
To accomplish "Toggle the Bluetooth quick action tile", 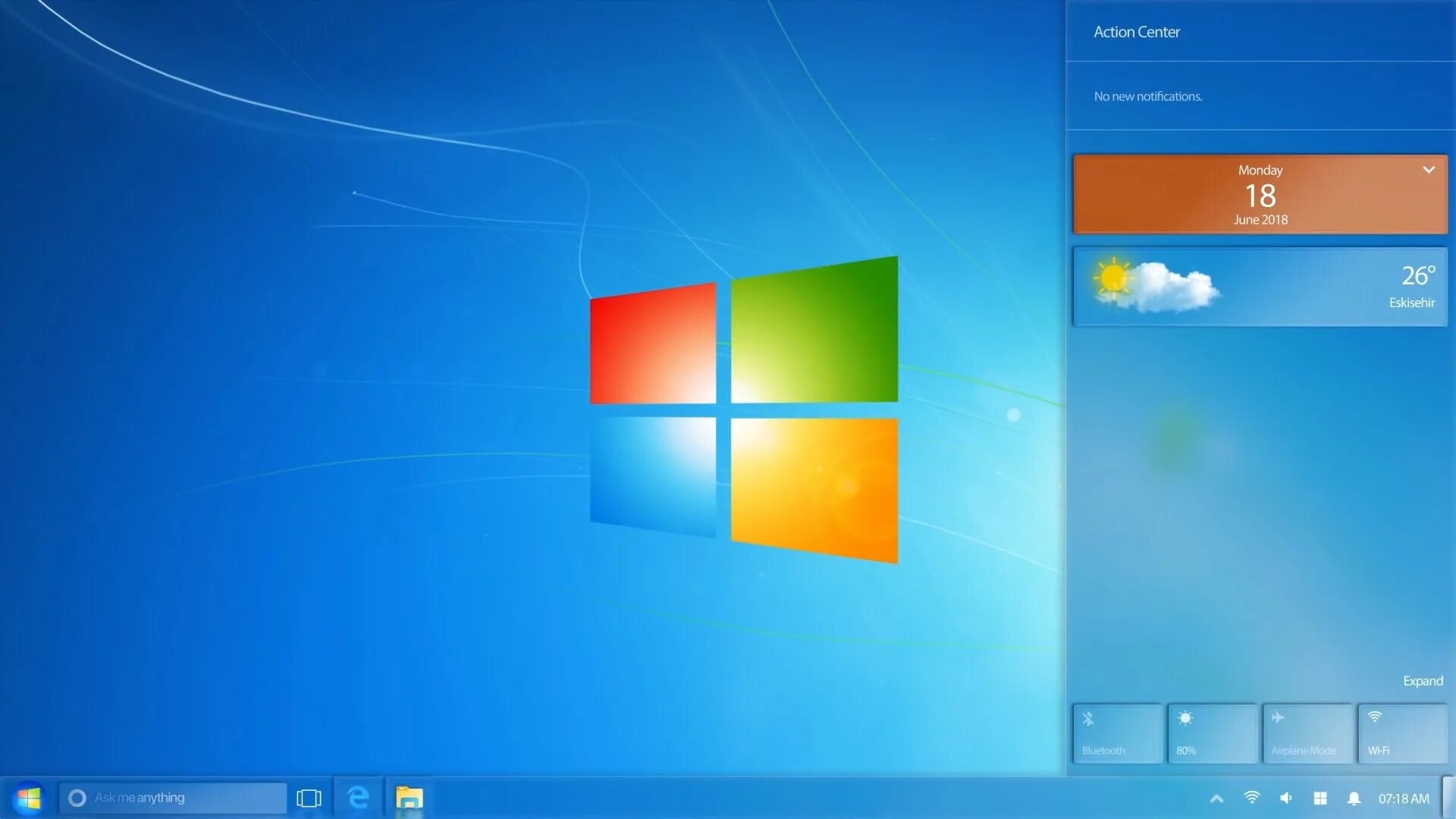I will 1117,733.
